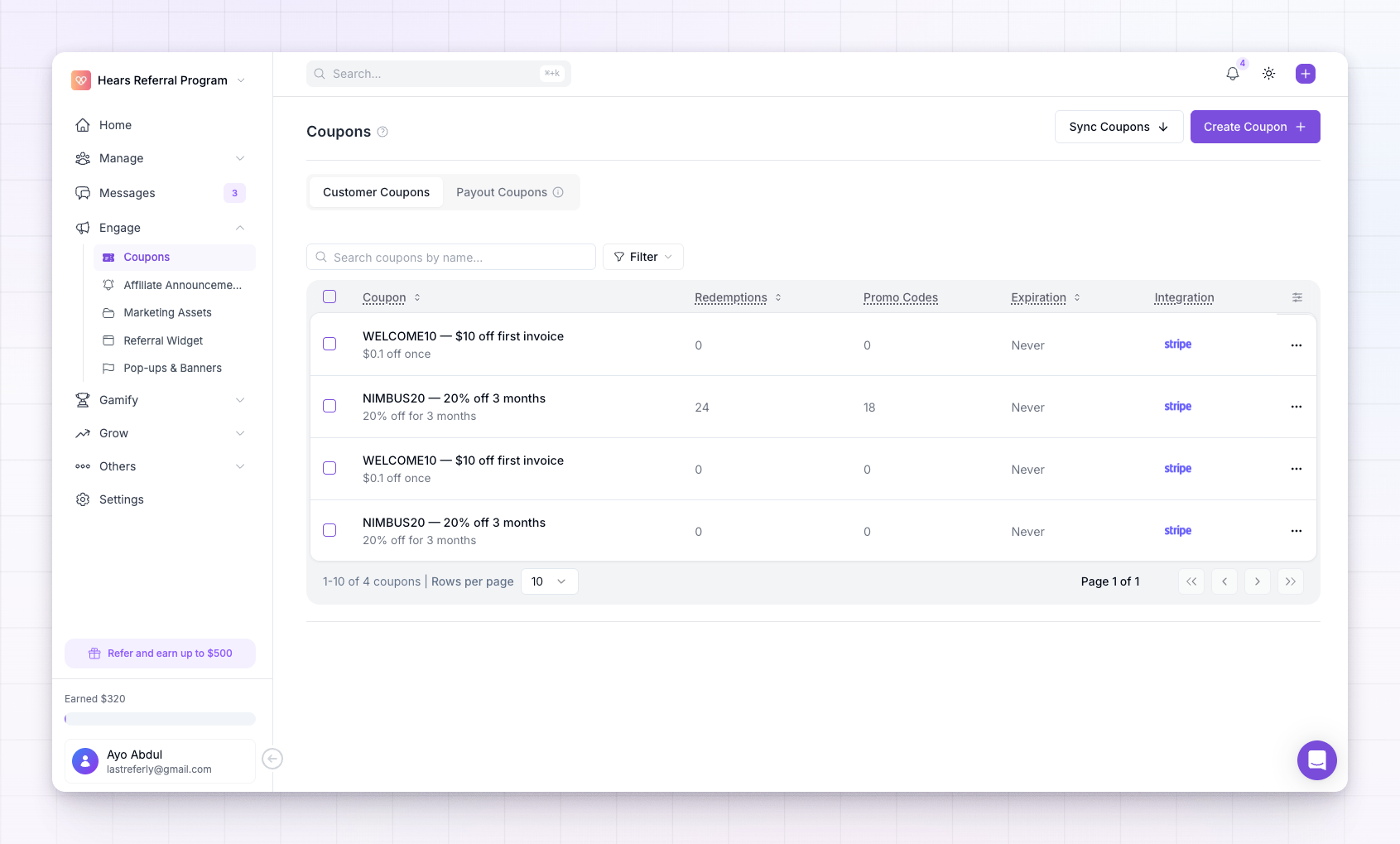Screen dimensions: 1400x844
Task: Open table column settings icon
Action: point(1297,297)
